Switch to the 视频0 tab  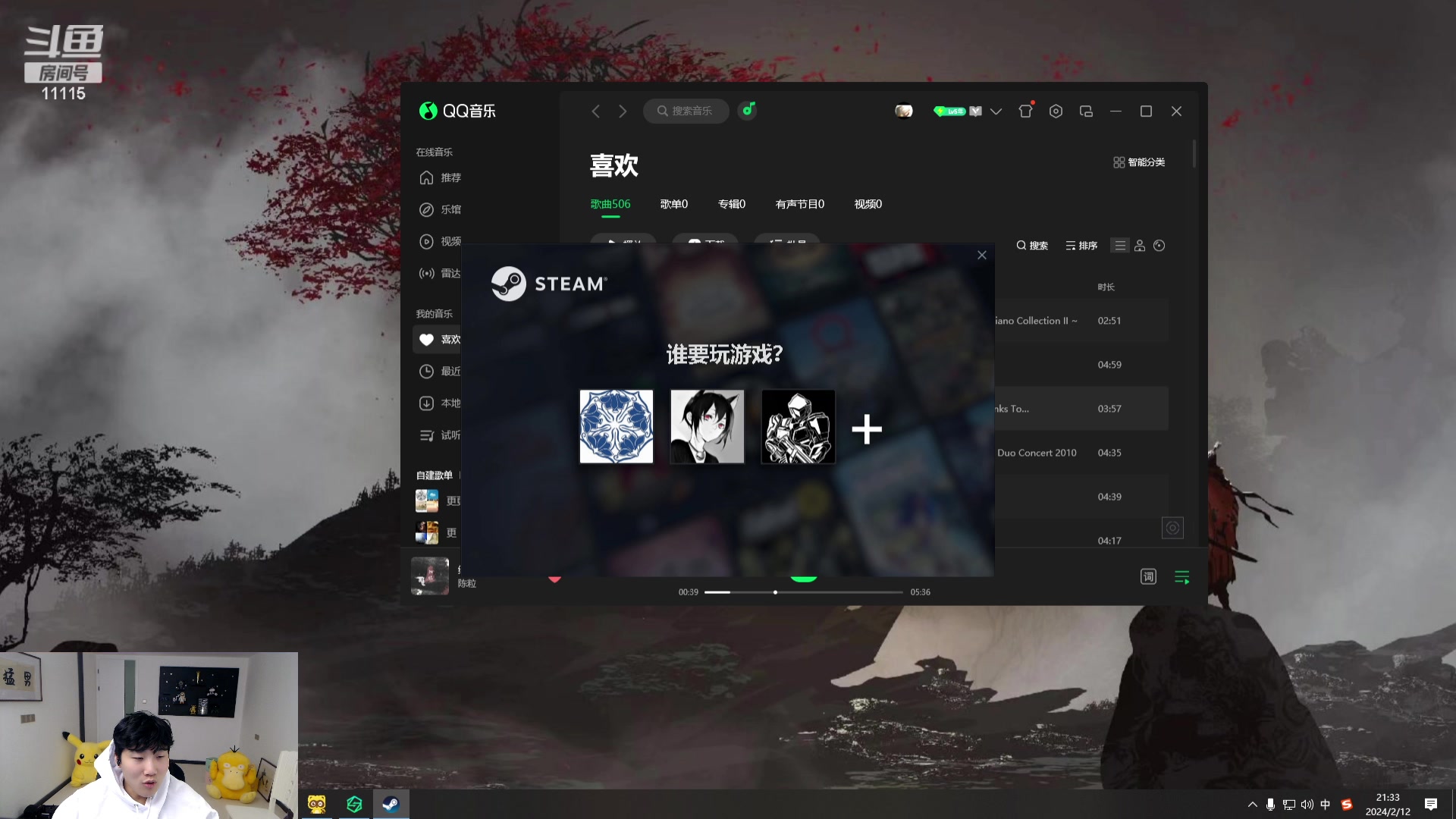868,204
